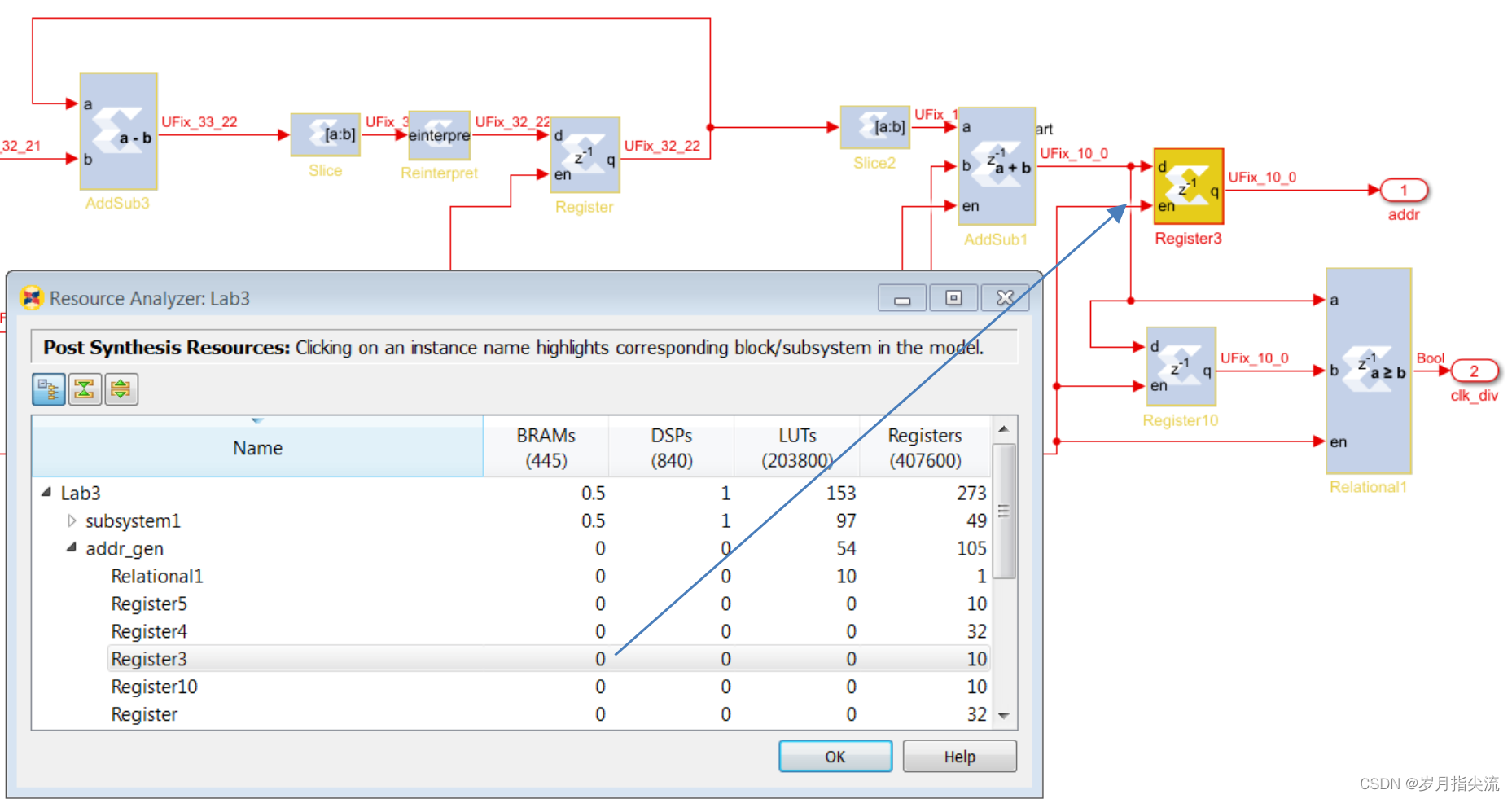
Task: Select the Slice block
Action: [326, 134]
